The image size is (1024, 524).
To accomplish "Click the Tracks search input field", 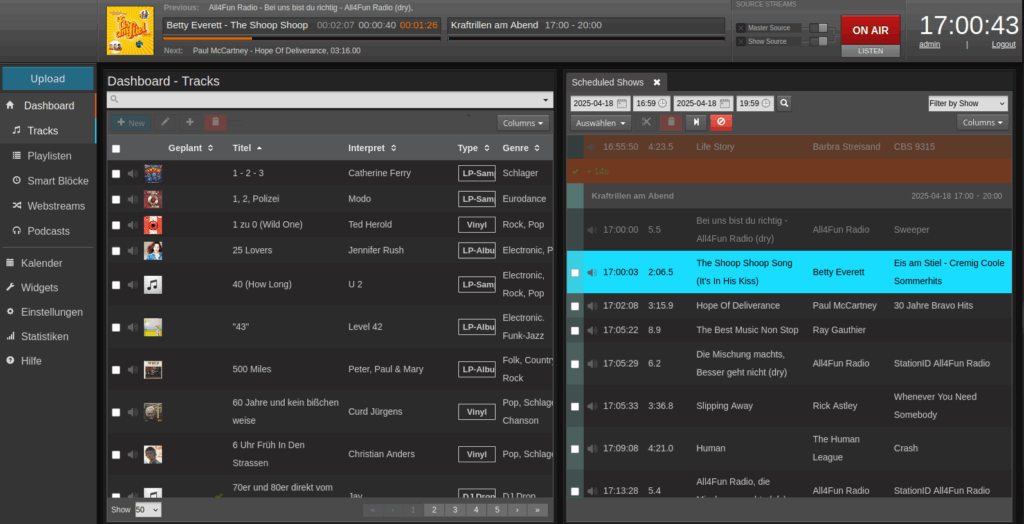I will [329, 99].
